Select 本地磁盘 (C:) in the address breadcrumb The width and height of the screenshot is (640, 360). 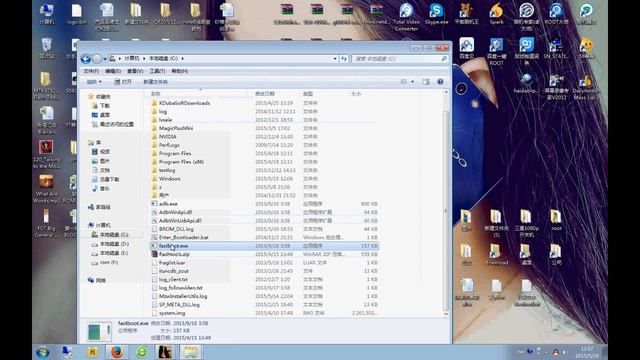tap(163, 59)
